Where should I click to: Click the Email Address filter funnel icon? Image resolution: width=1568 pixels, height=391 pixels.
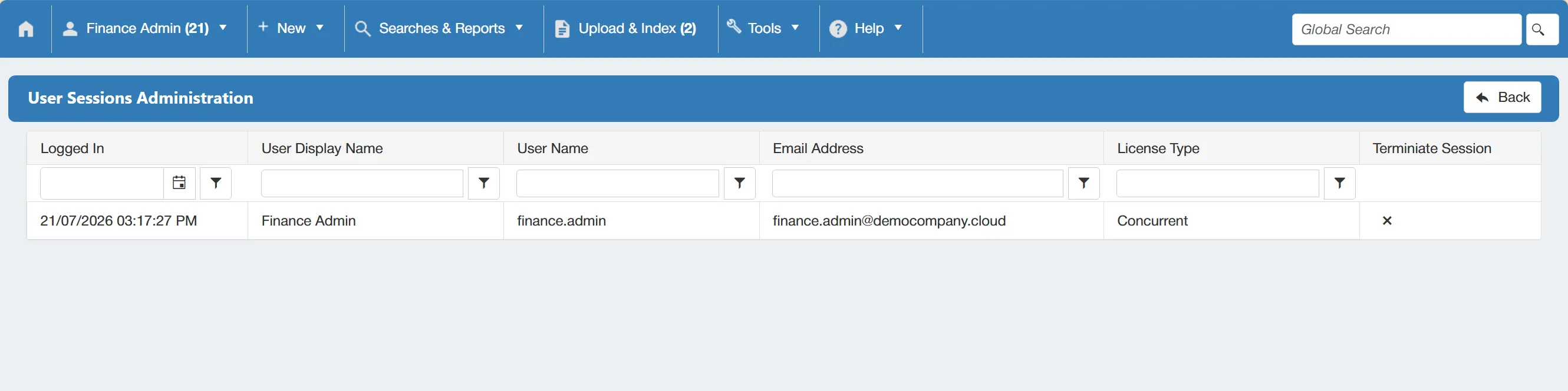(1084, 183)
